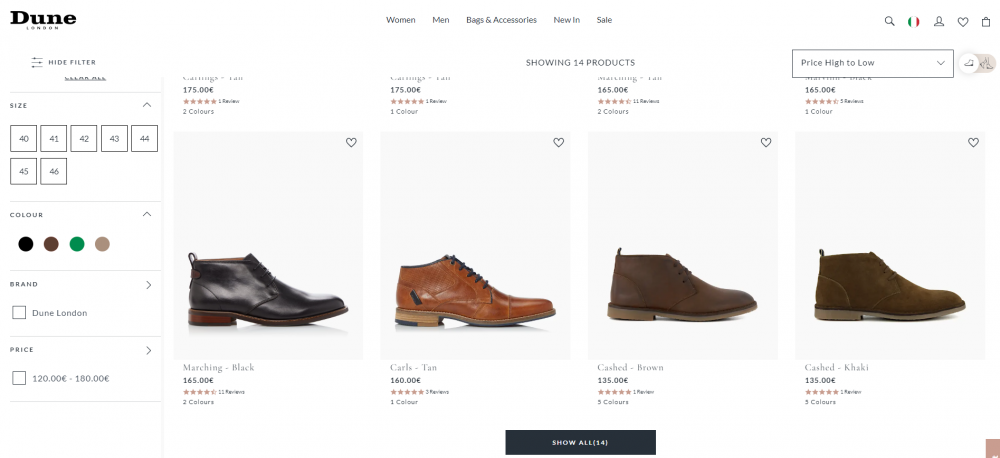Open the wishlist heart in header
Screen dimensions: 1000x458
point(963,21)
